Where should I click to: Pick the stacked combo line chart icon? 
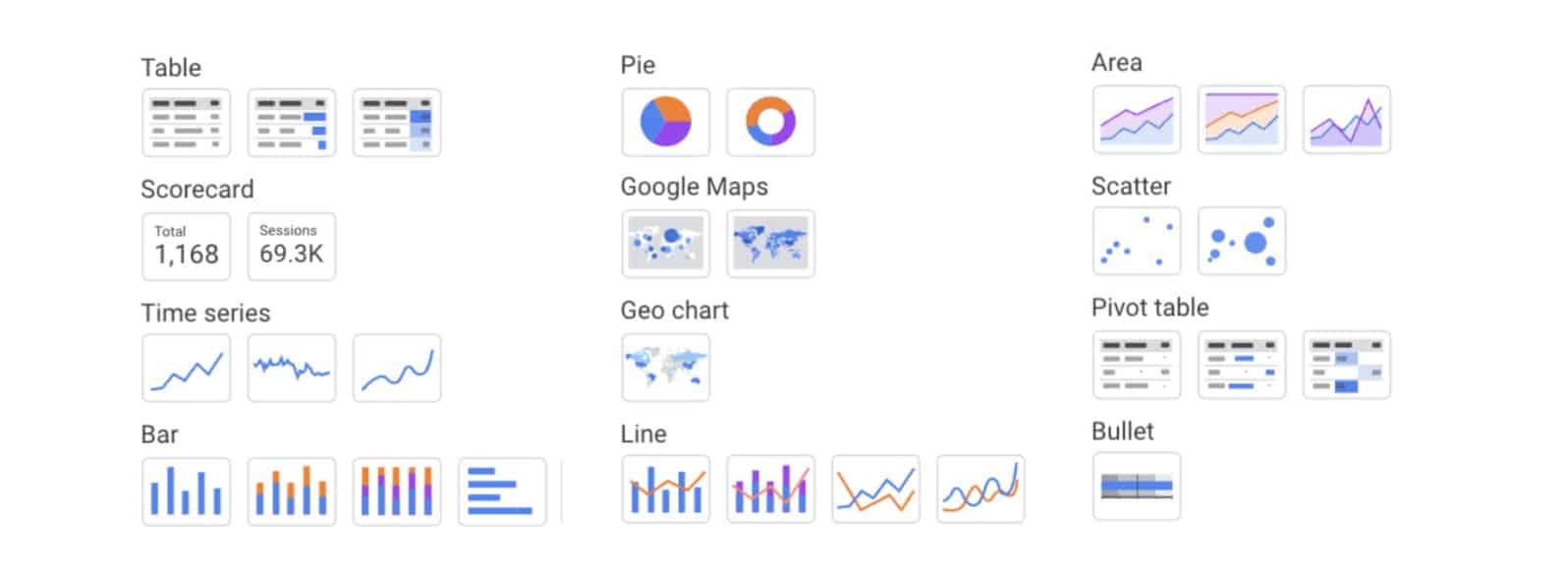tap(770, 489)
